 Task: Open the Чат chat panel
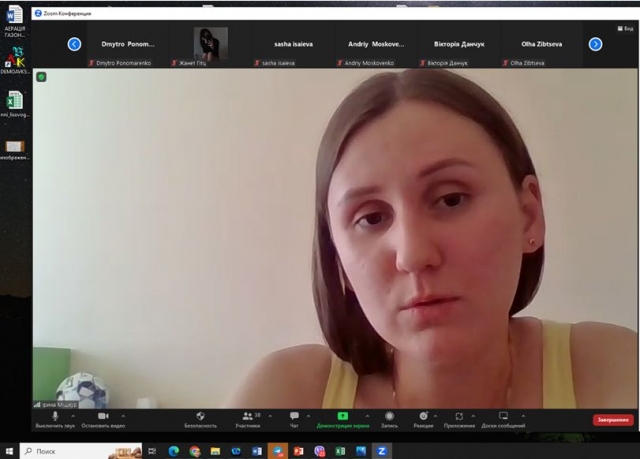[294, 419]
